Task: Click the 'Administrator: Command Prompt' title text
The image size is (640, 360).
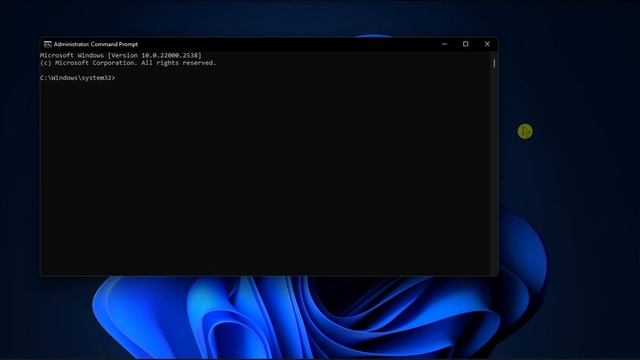Action: (96, 44)
